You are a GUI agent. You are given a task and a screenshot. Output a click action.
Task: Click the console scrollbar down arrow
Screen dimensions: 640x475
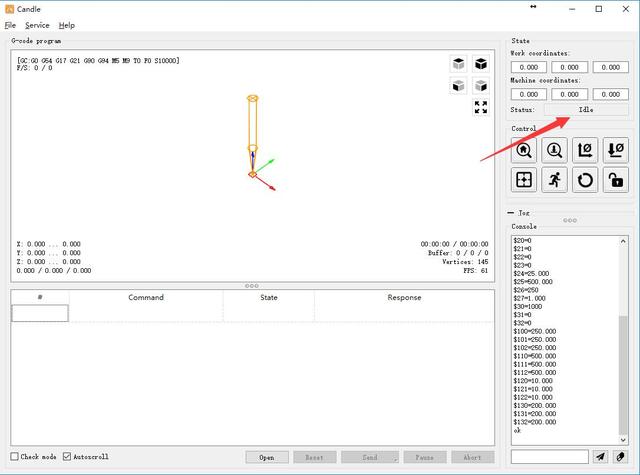623,440
